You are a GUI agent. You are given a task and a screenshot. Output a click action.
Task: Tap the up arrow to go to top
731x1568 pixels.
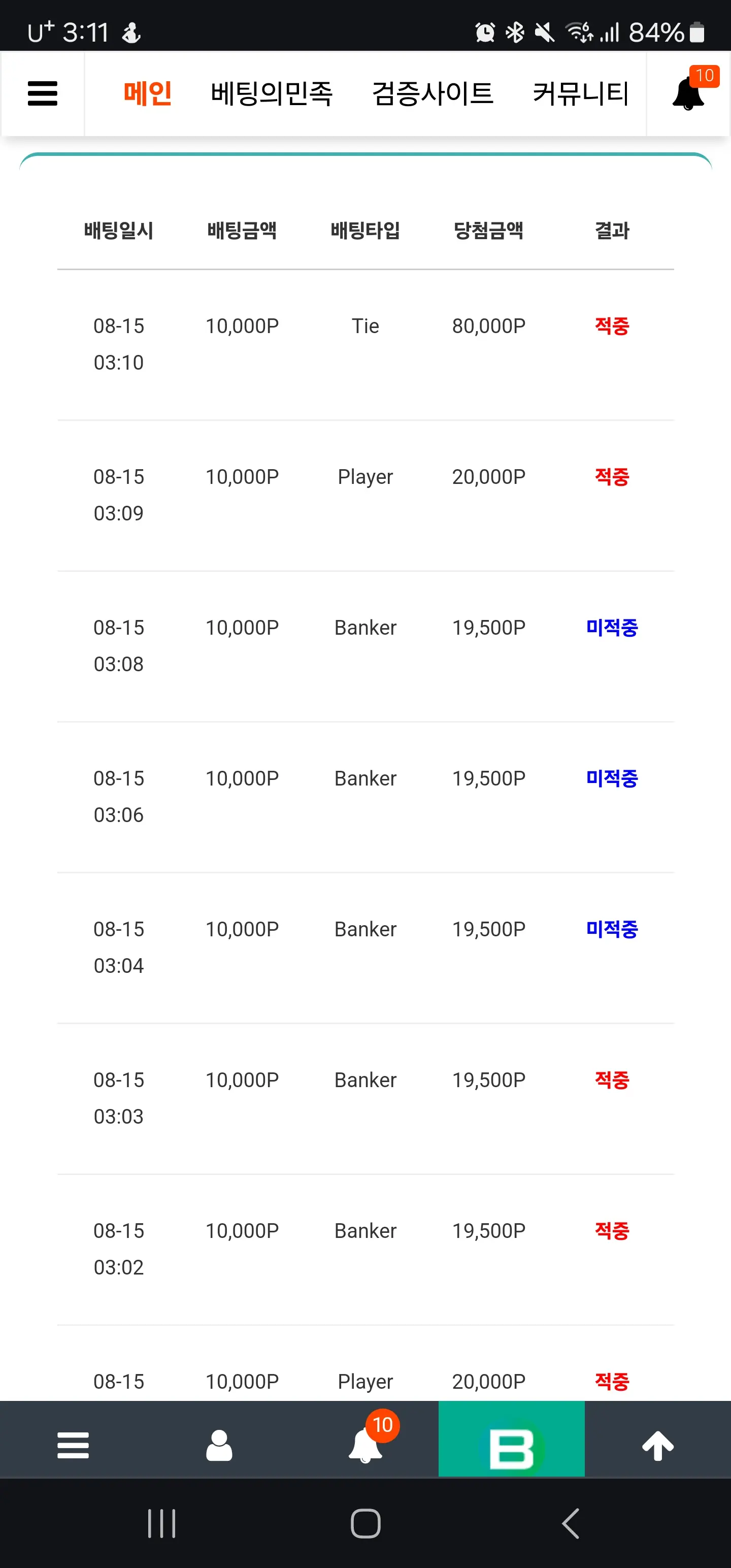coord(658,1445)
